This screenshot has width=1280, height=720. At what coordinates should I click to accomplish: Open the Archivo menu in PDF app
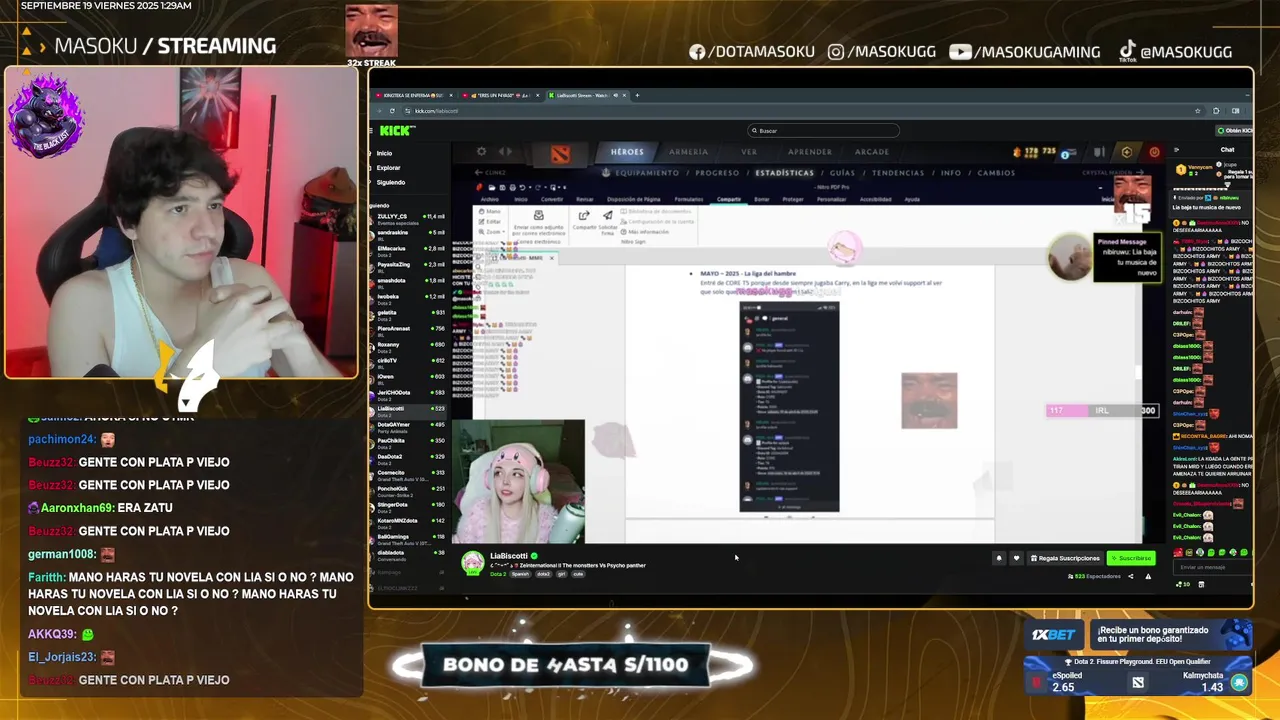[x=490, y=199]
